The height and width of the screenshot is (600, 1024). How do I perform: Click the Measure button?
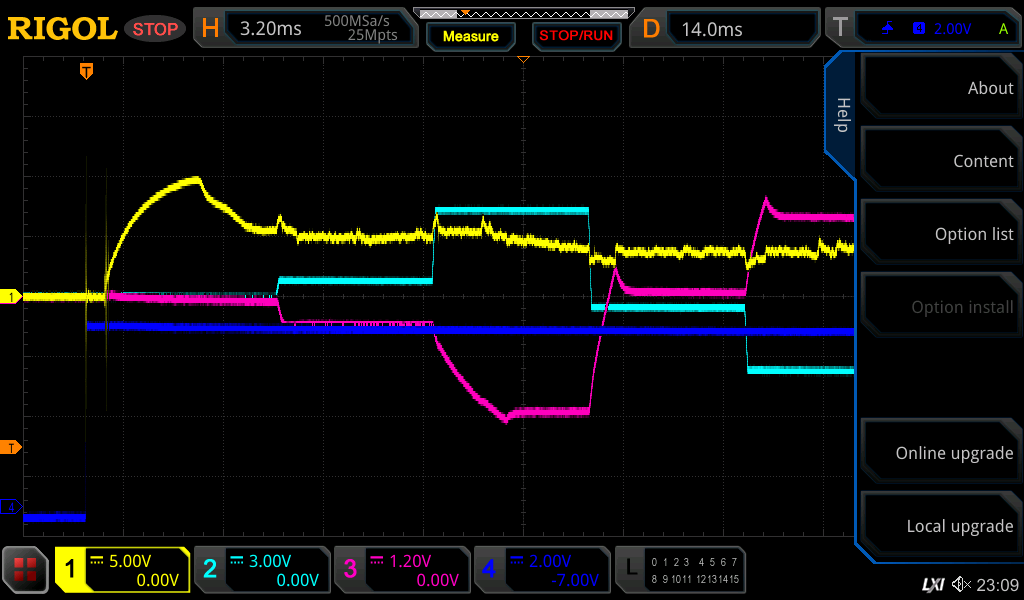[470, 36]
